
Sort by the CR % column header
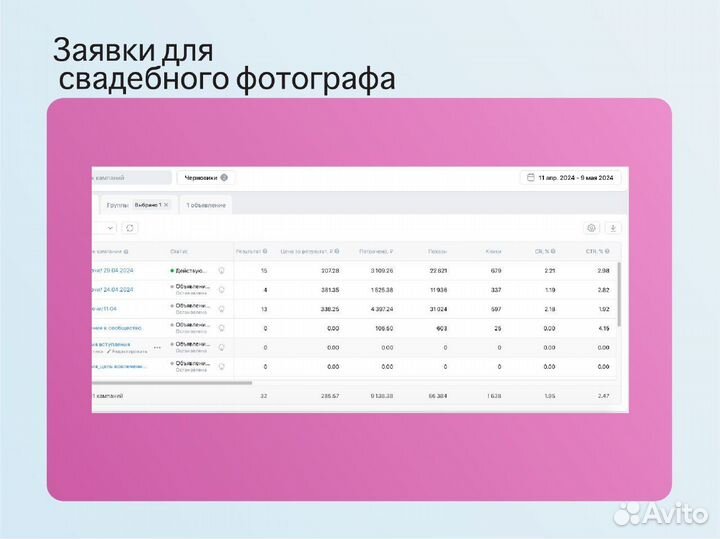click(542, 252)
